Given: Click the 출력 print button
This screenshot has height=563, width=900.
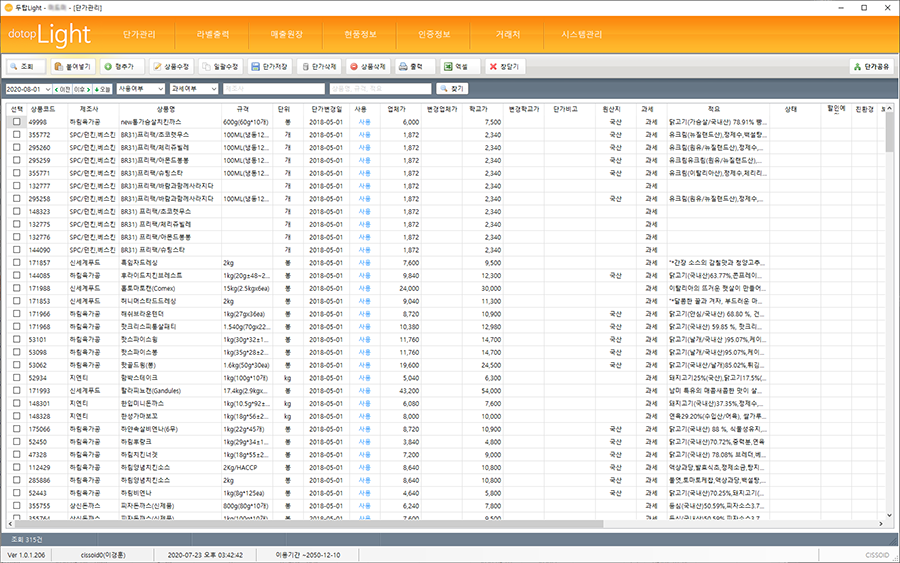Looking at the screenshot, I should pos(412,67).
